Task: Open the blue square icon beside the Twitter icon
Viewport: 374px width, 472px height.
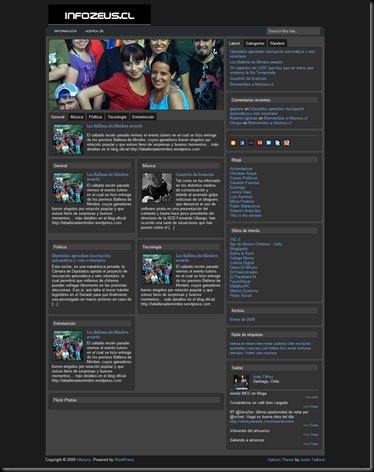Action: click(x=269, y=143)
